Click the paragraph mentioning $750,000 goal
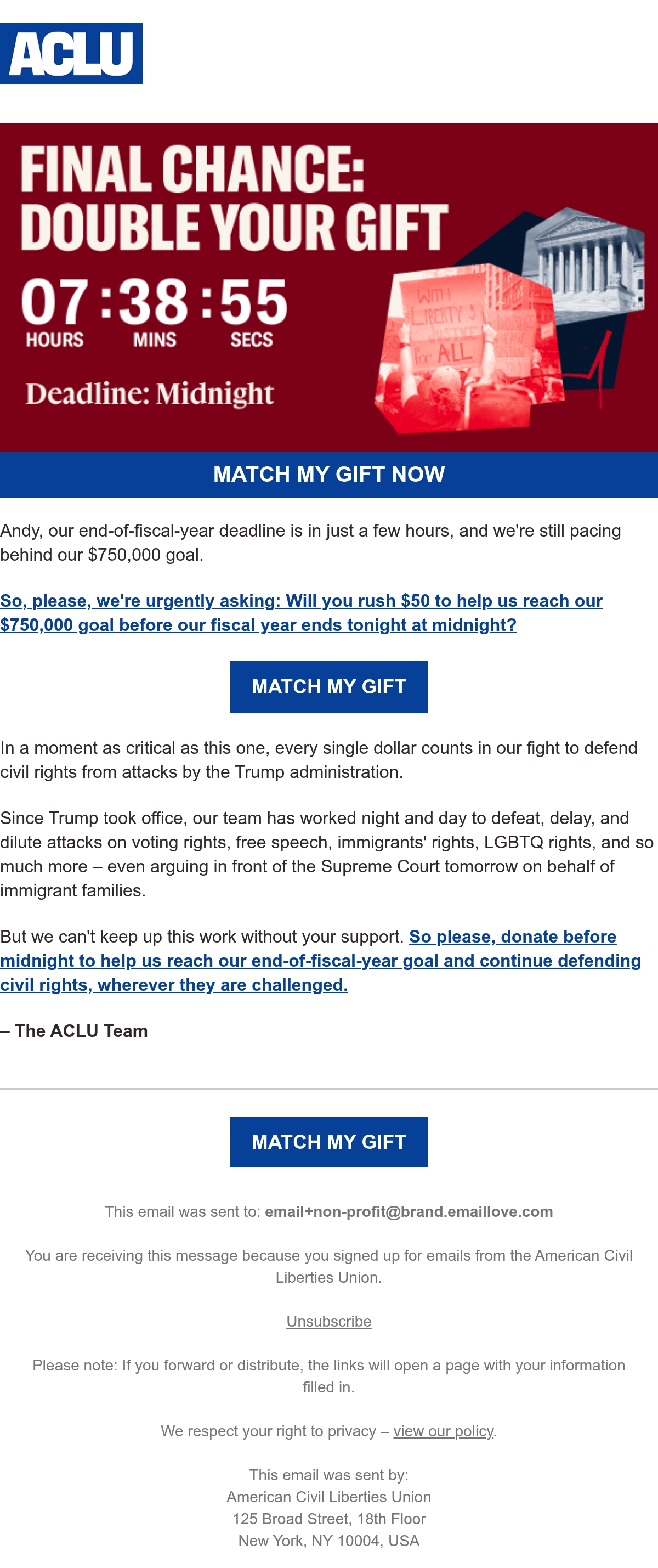Screen dimensions: 658x1568 click(311, 543)
